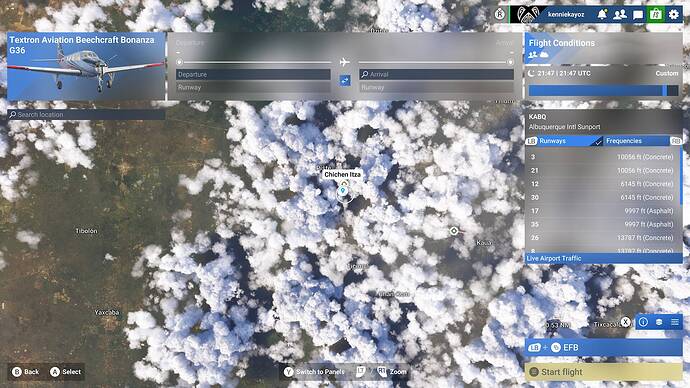
Task: Open the friends list icon
Action: (x=620, y=15)
